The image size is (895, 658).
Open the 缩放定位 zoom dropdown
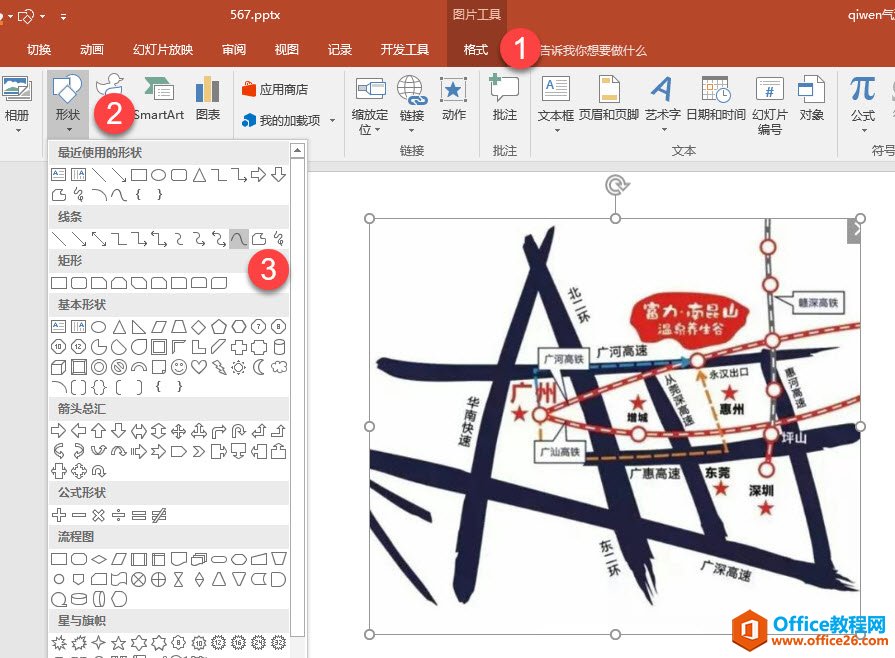[369, 106]
